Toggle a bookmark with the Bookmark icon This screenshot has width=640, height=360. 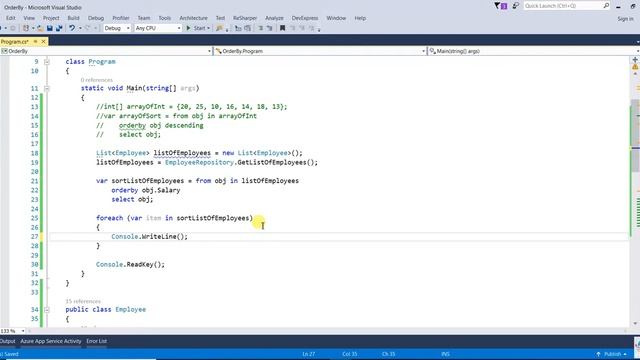[282, 28]
